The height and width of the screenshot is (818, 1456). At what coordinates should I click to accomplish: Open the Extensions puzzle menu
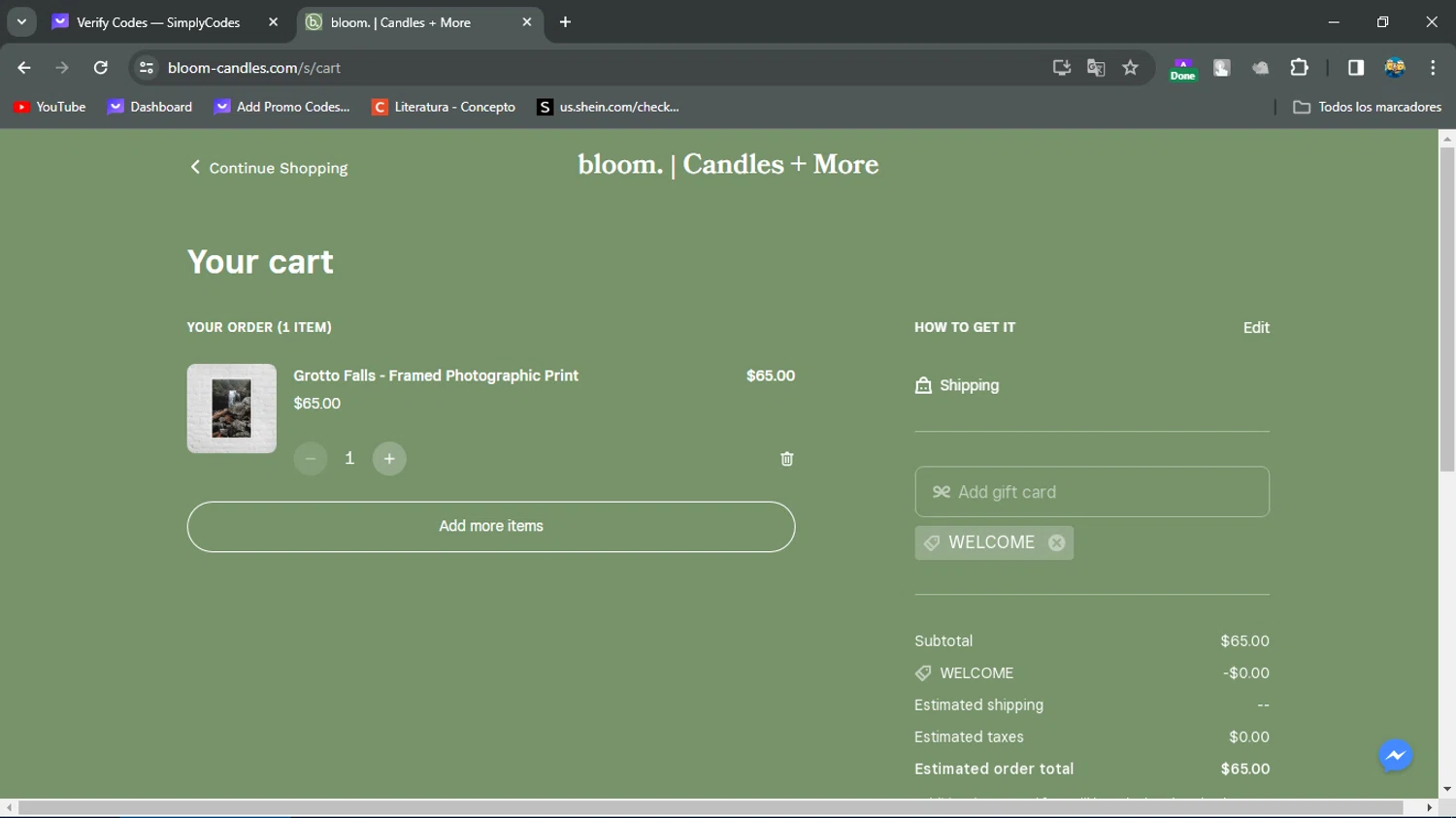(x=1299, y=68)
